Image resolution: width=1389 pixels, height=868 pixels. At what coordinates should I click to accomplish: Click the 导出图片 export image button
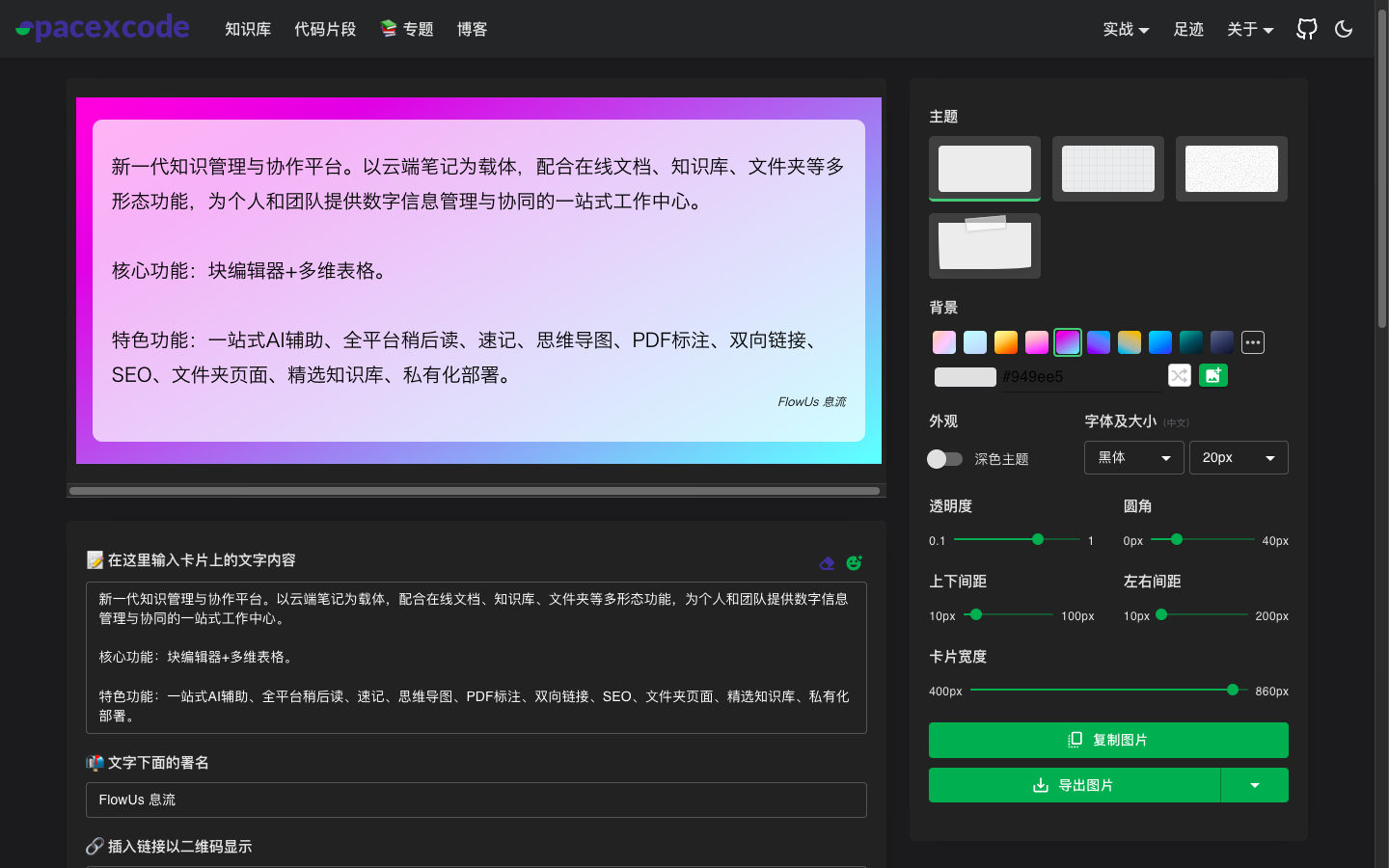(x=1075, y=784)
